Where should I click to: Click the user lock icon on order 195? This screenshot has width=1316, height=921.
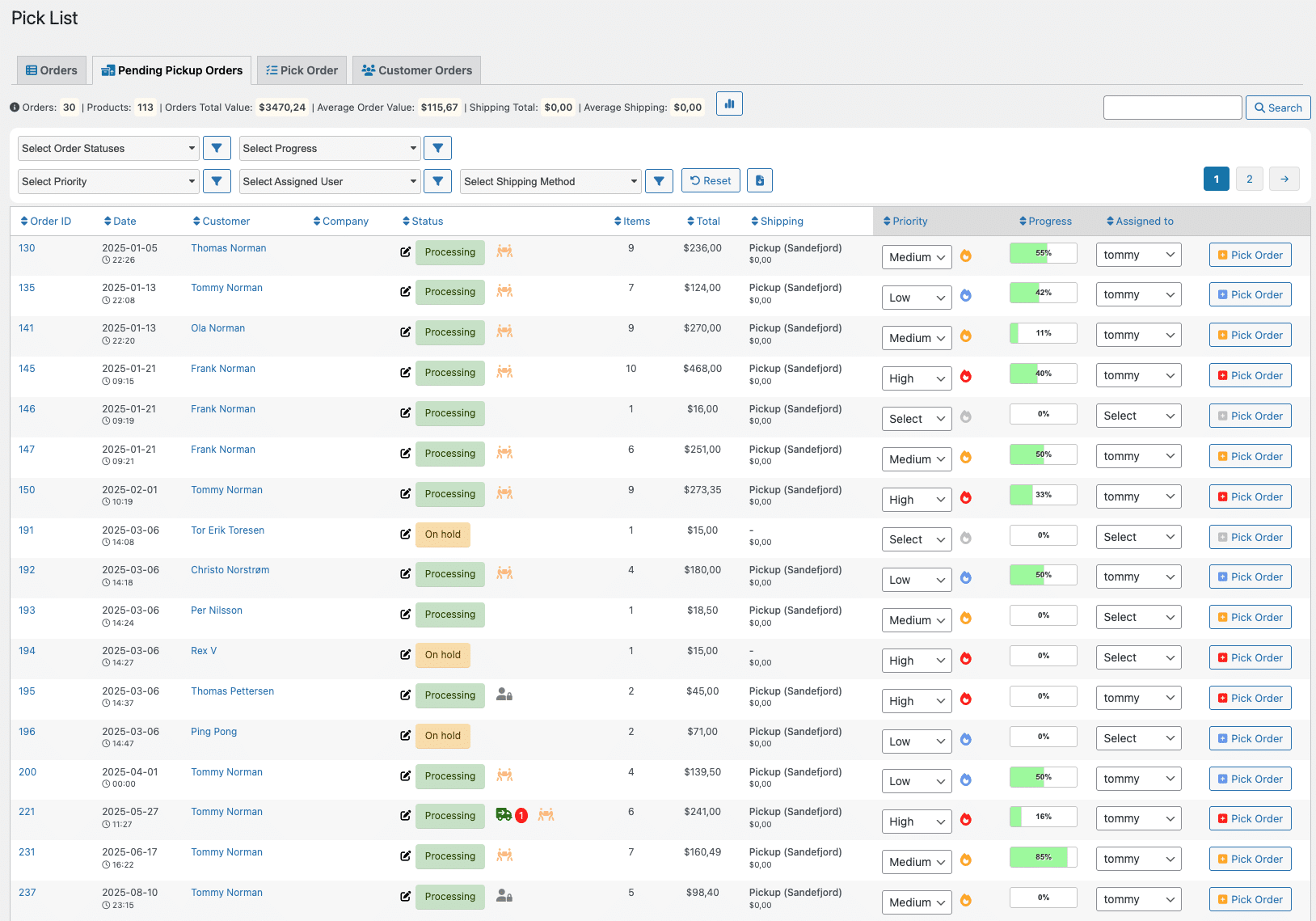pos(504,695)
